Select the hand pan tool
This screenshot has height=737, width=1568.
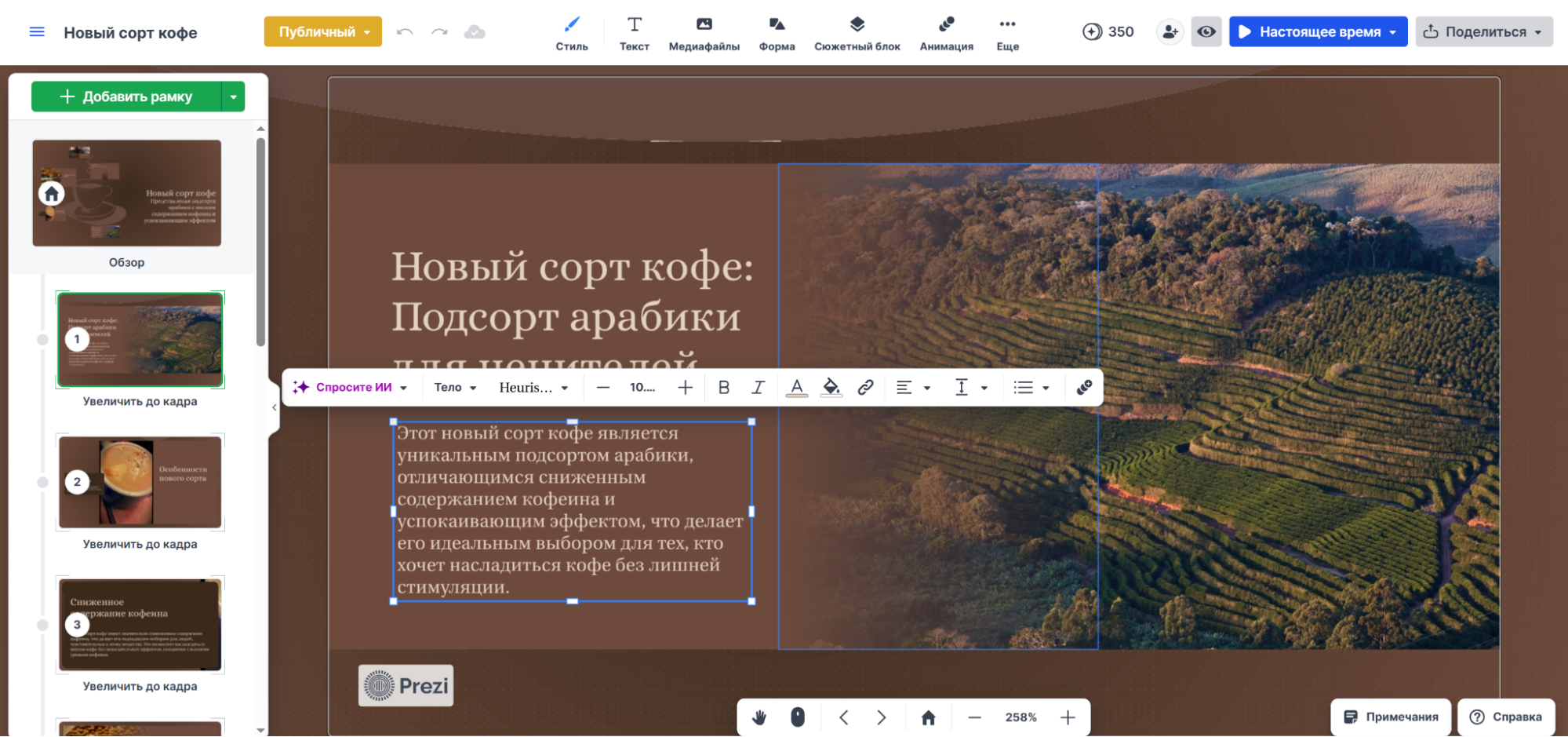pyautogui.click(x=759, y=717)
